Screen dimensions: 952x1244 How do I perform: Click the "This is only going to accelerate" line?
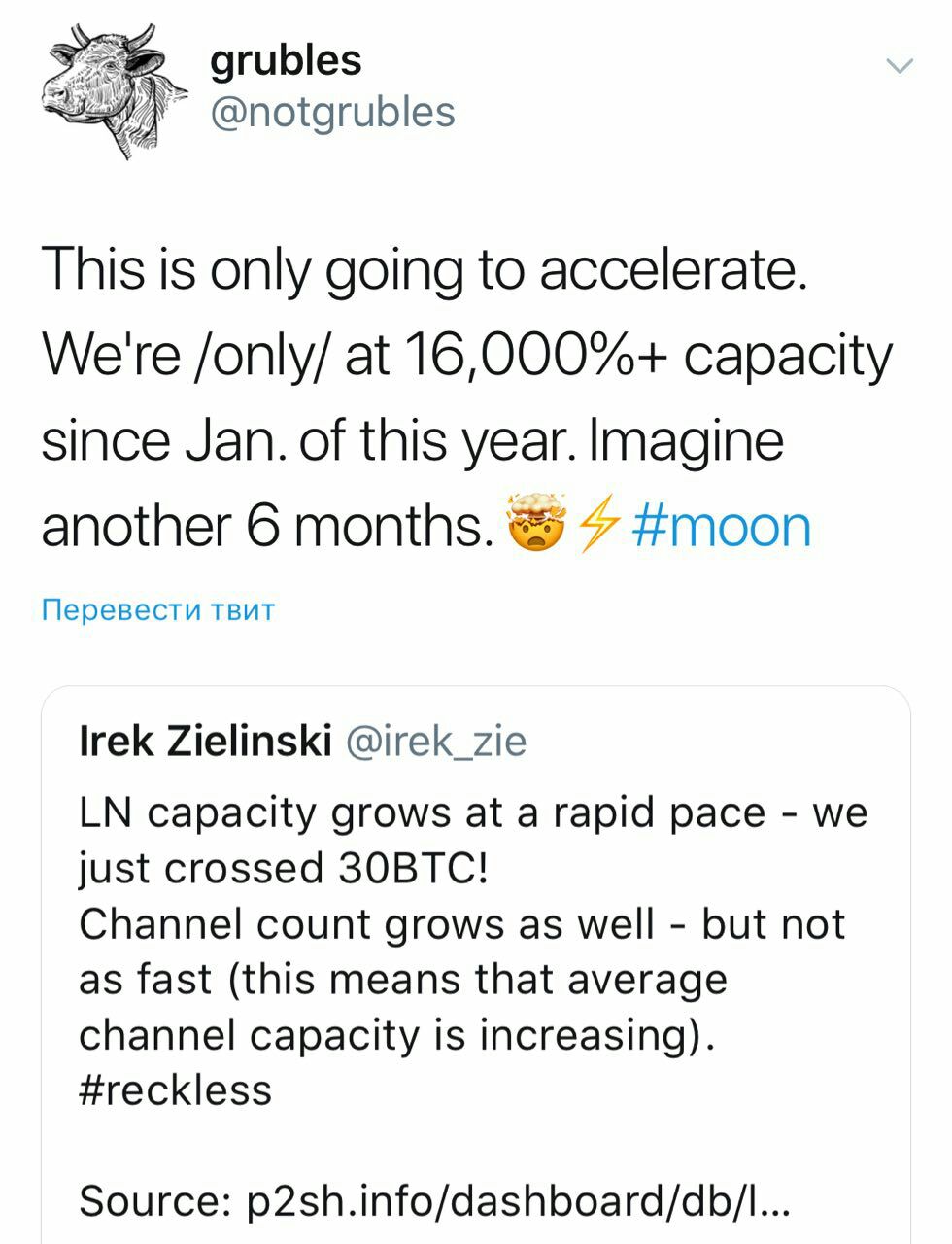(x=424, y=269)
